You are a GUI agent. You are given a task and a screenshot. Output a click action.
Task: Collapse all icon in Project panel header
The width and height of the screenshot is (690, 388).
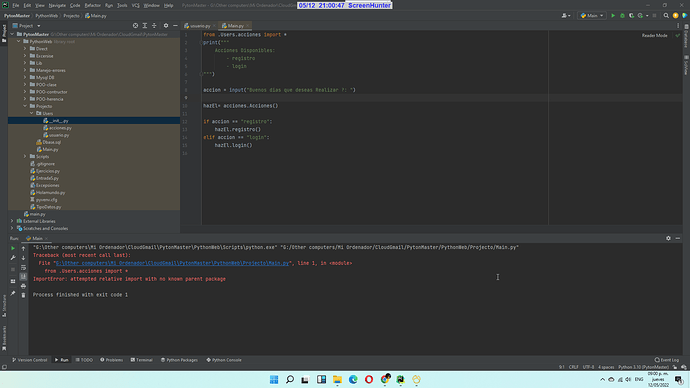point(154,26)
